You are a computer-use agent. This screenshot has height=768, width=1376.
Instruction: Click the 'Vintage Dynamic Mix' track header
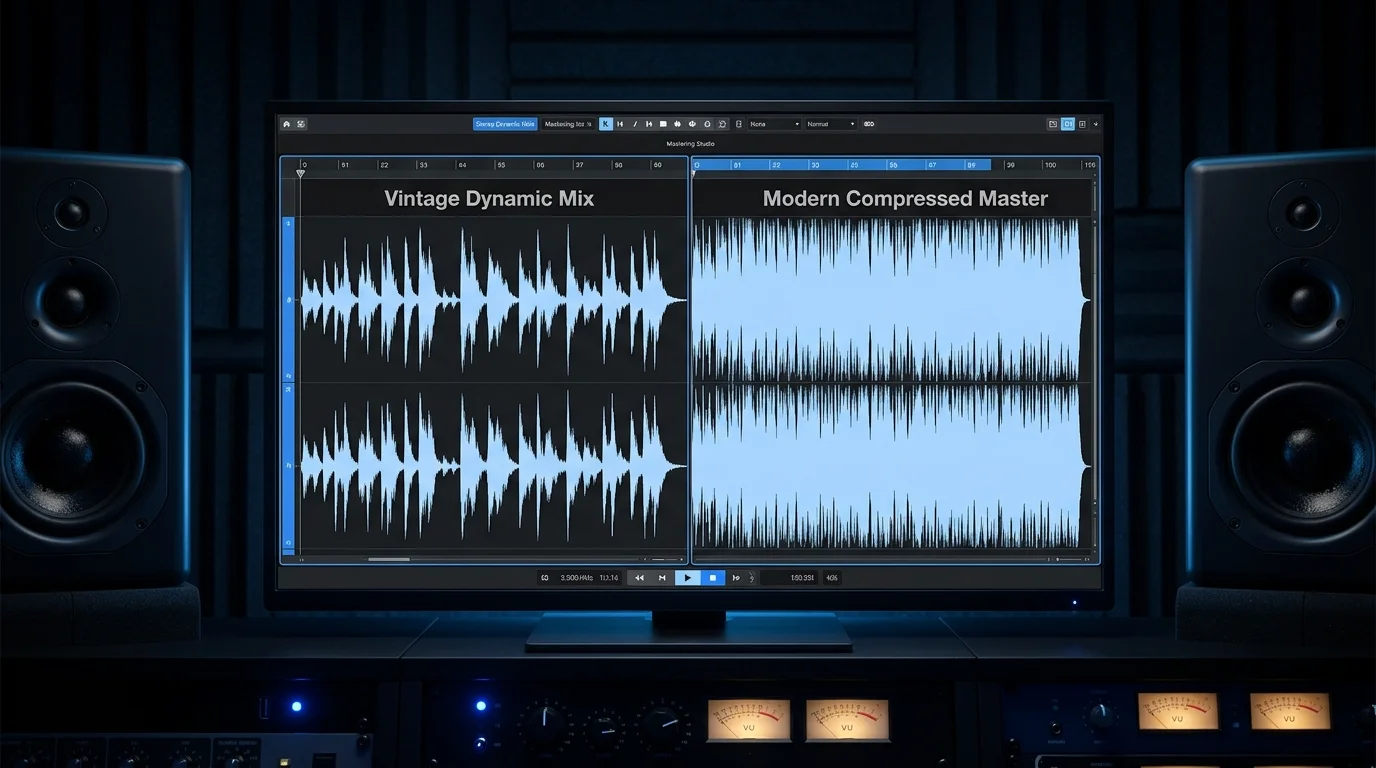pos(489,199)
